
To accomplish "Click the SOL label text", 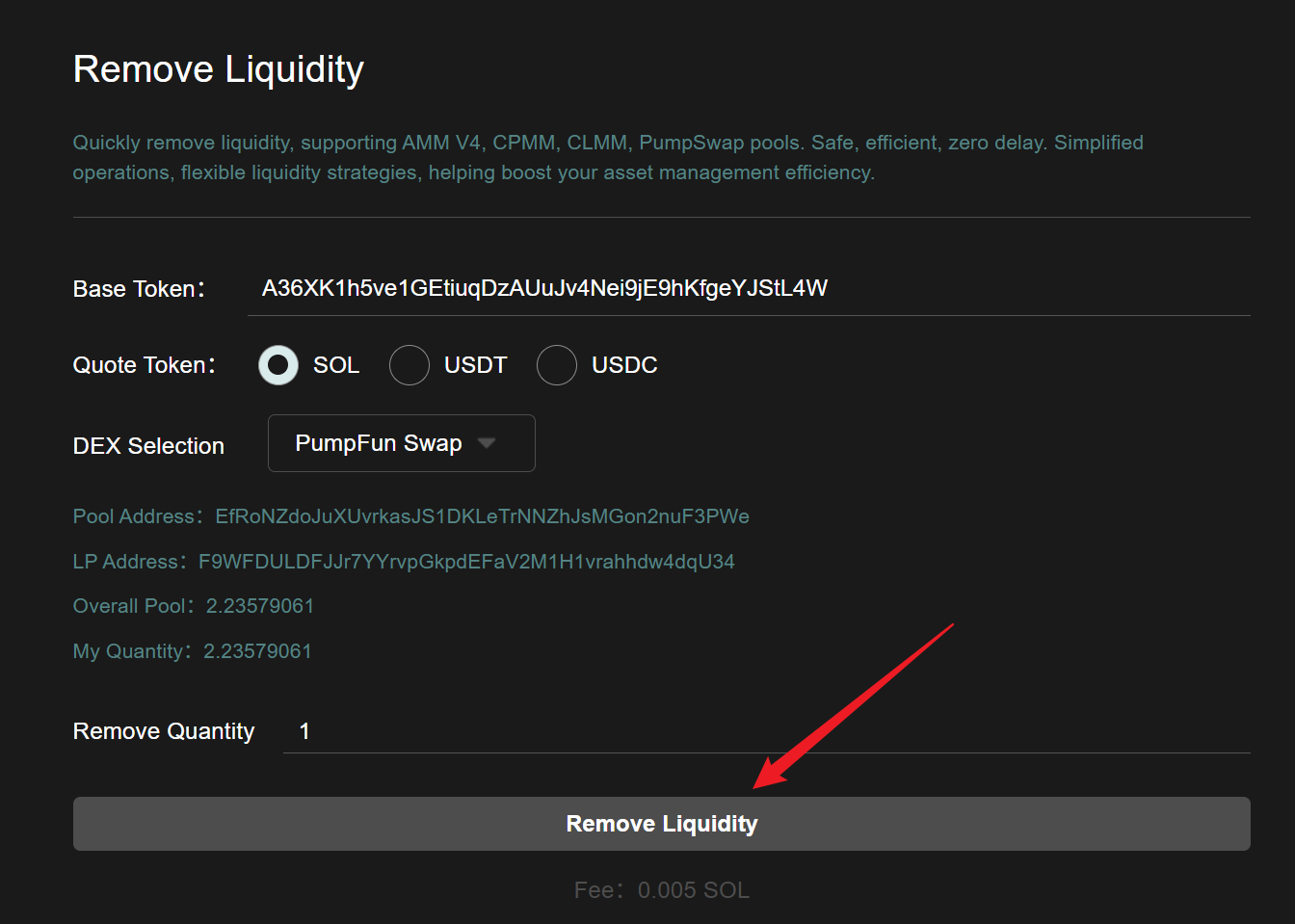I will coord(336,365).
